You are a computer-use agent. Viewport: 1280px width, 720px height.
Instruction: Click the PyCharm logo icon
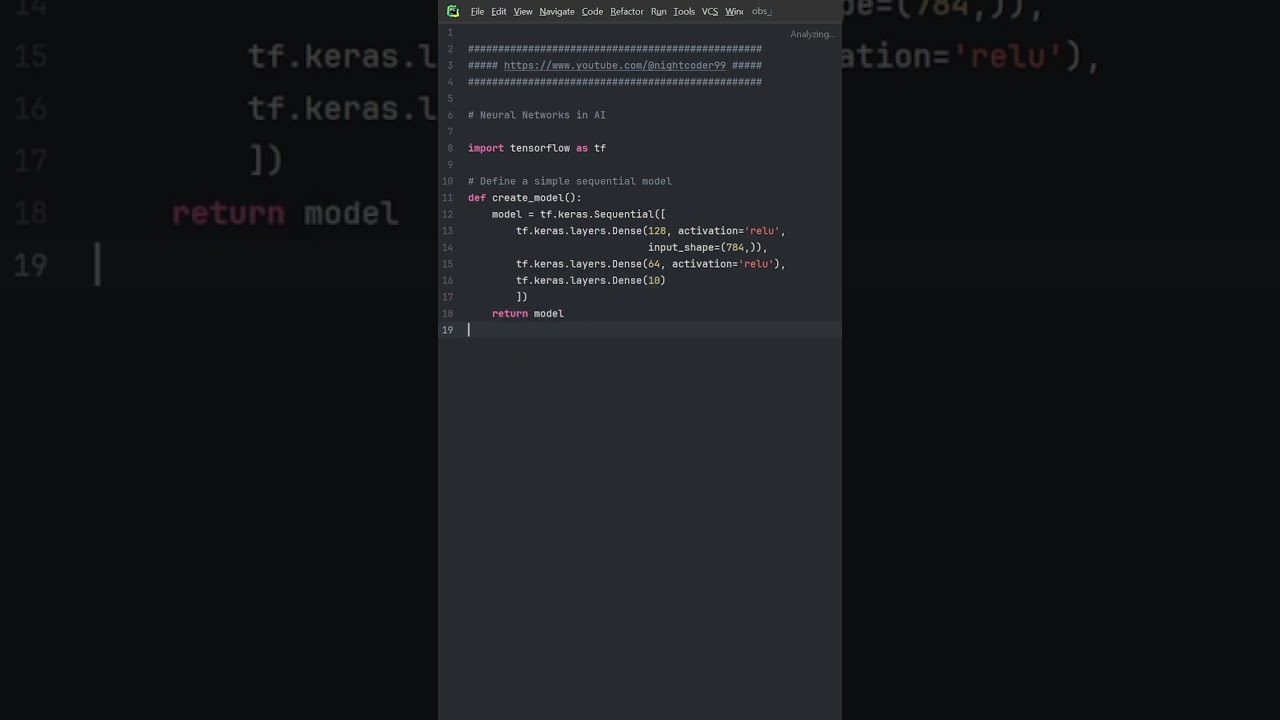(453, 11)
